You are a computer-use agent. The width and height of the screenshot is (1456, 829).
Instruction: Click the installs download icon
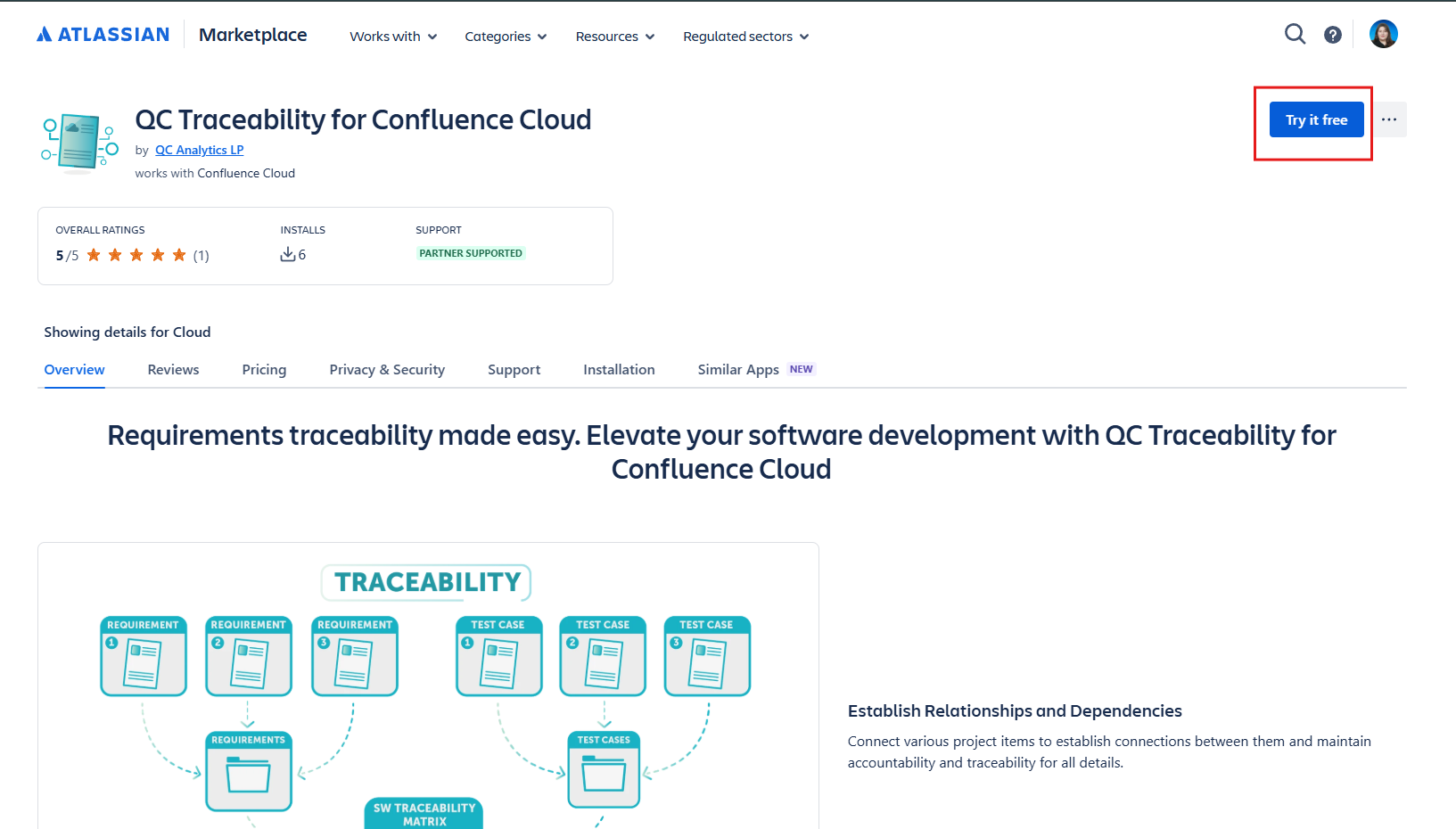coord(287,255)
